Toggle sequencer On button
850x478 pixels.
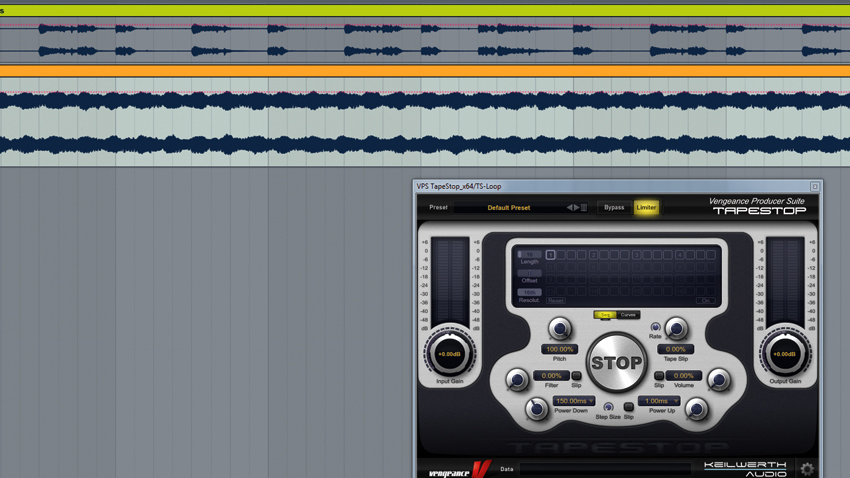(705, 300)
